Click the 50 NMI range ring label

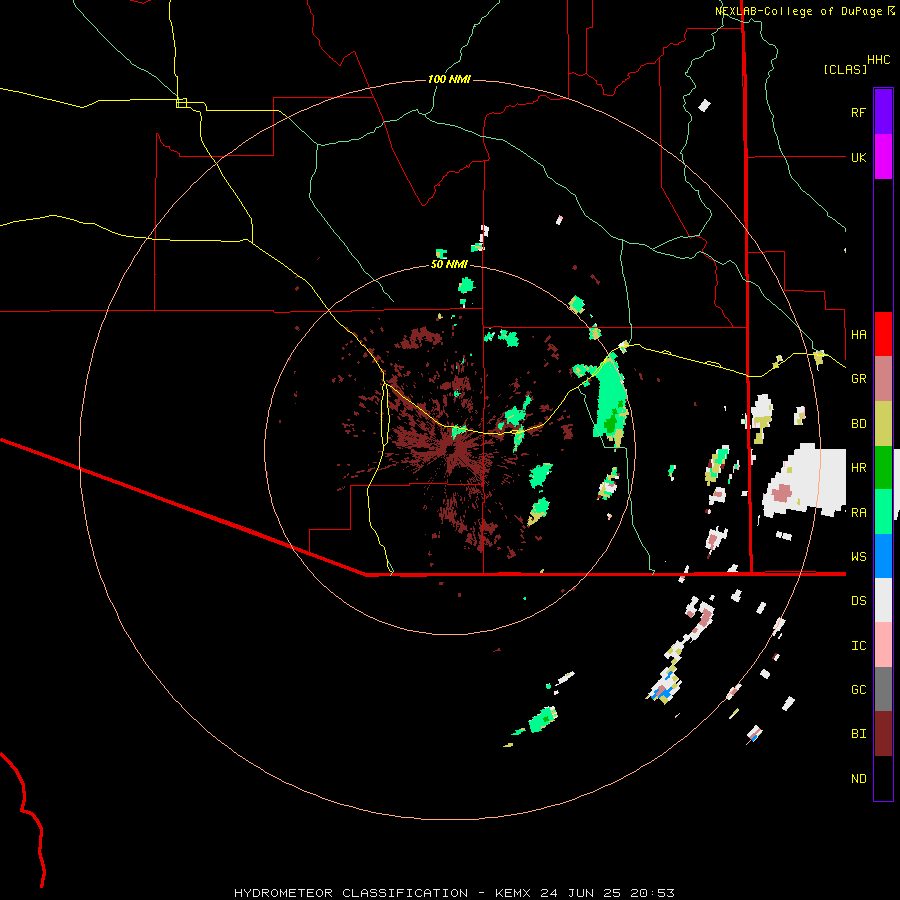tap(449, 264)
